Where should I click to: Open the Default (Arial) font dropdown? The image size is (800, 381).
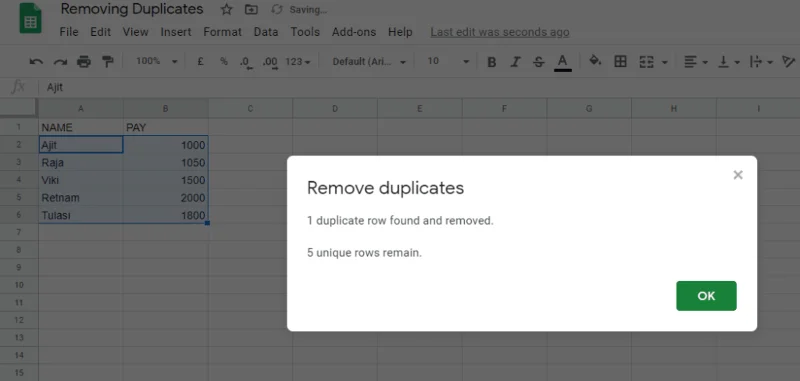(x=369, y=62)
